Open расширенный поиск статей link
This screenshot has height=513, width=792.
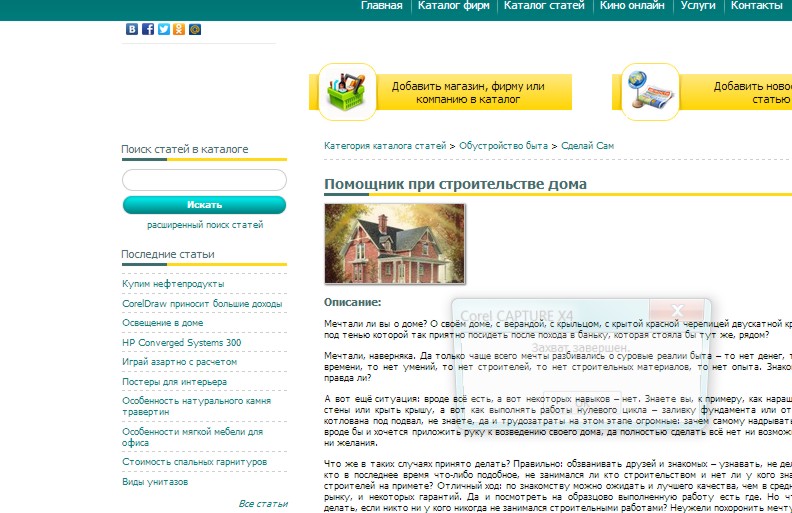click(205, 225)
